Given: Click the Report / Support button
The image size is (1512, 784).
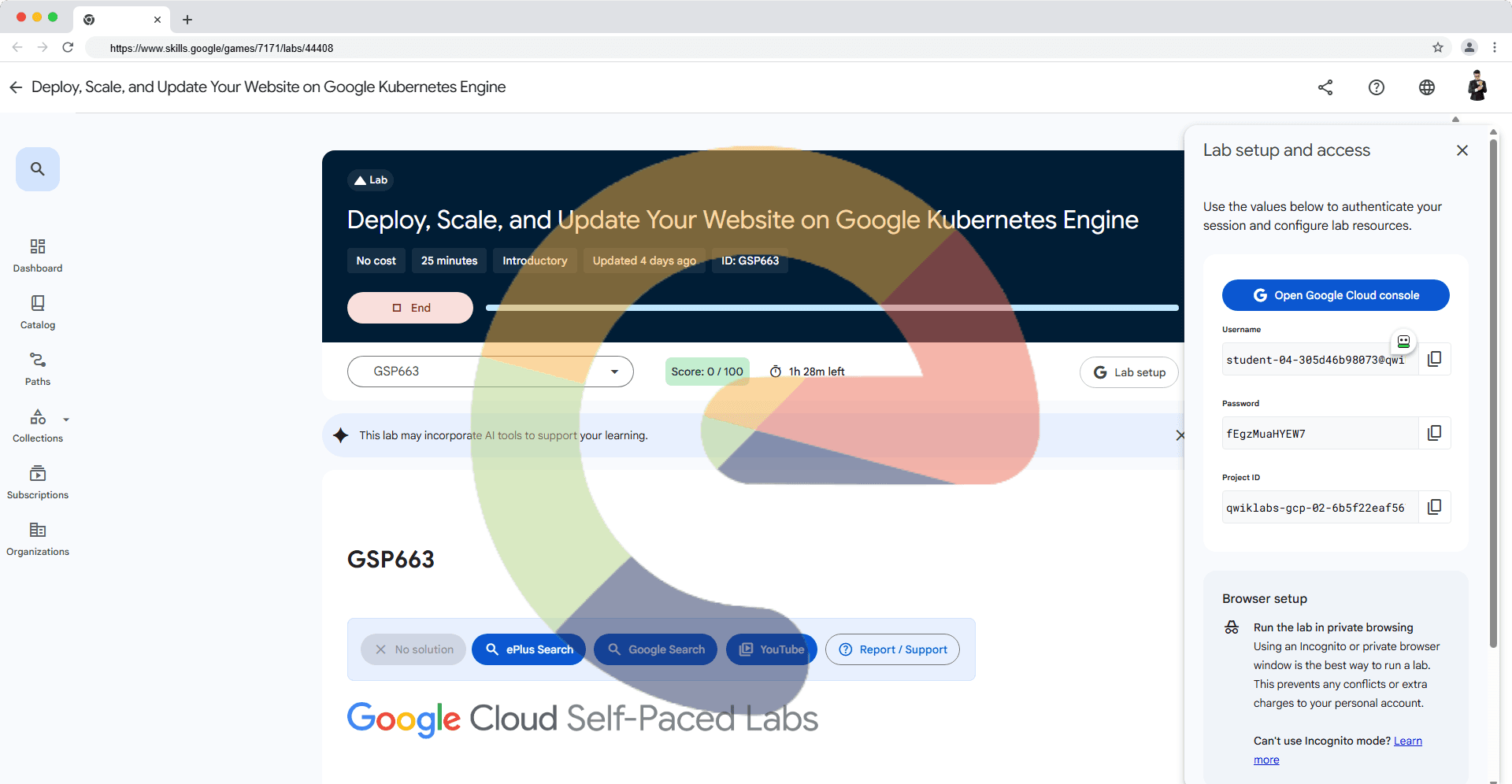Looking at the screenshot, I should tap(892, 649).
